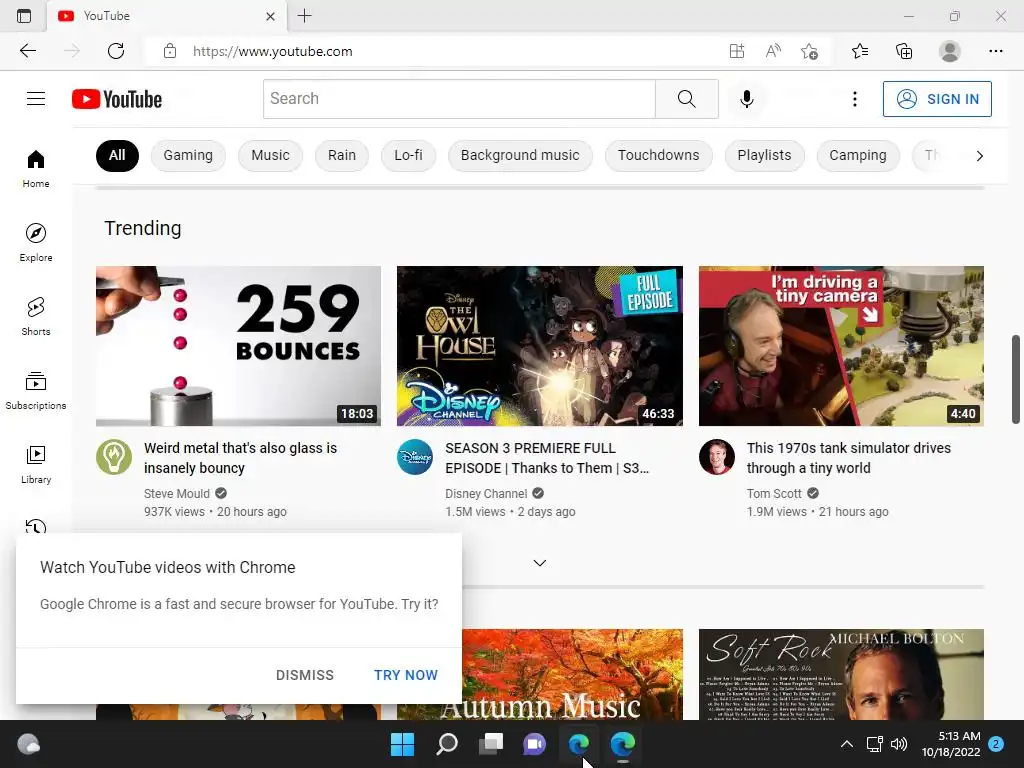
Task: Open taskbar Search
Action: (447, 744)
